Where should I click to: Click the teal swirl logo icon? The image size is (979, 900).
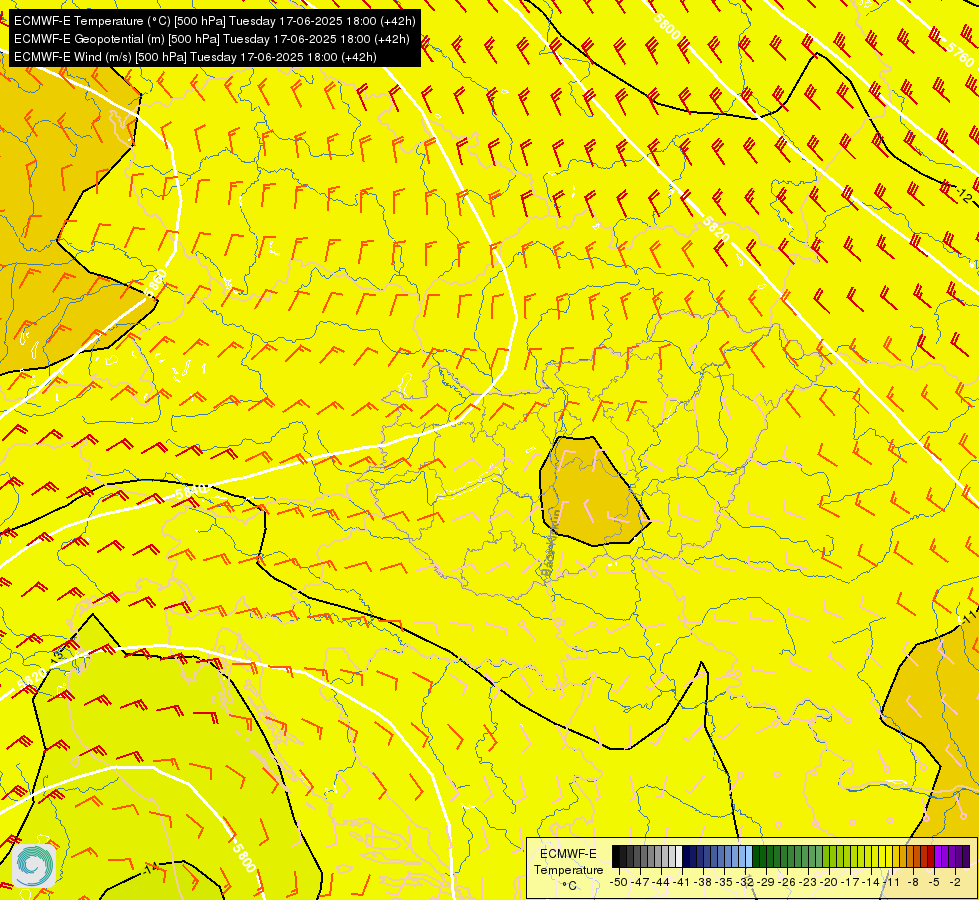[x=34, y=866]
